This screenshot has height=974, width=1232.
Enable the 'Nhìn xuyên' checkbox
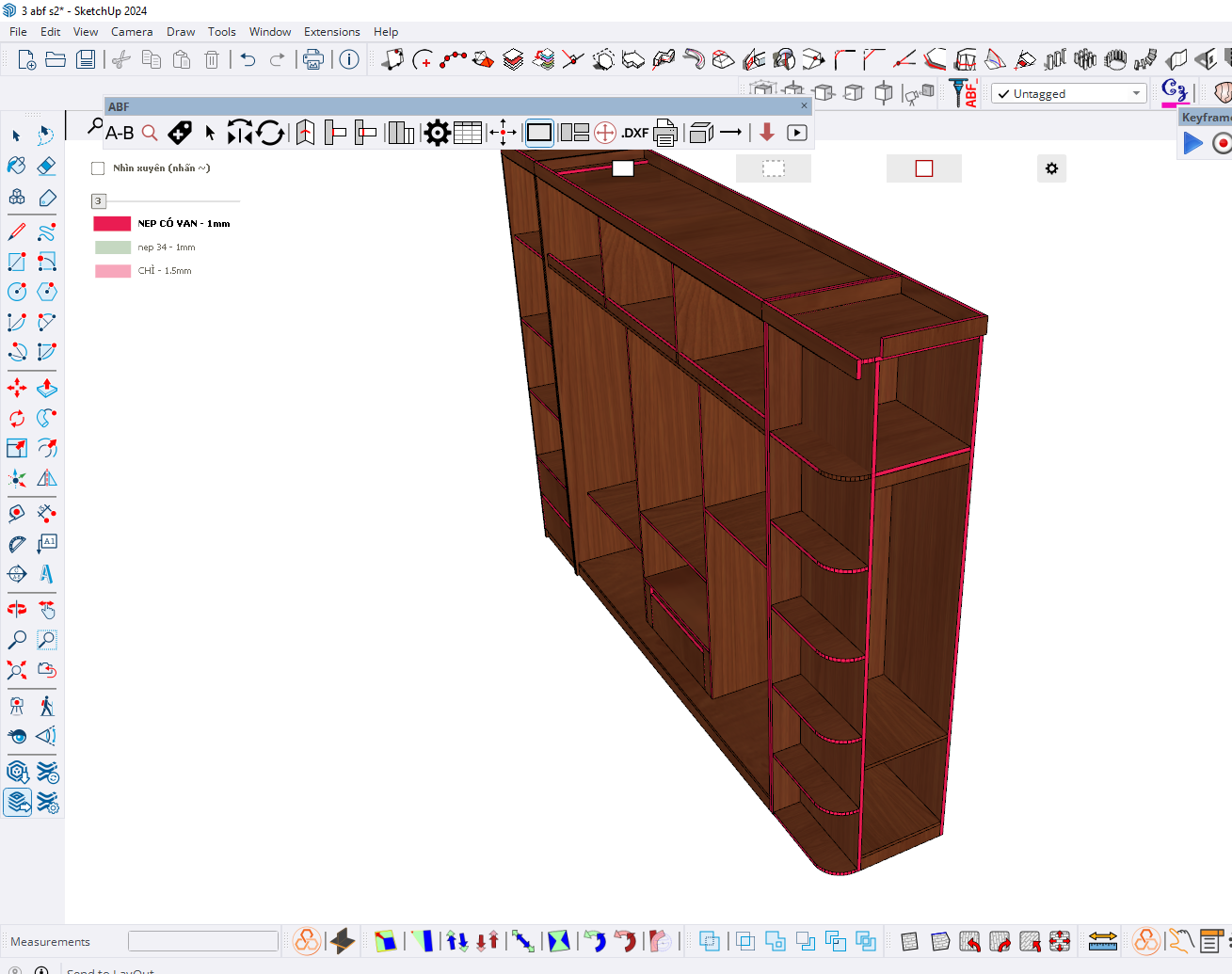(98, 168)
